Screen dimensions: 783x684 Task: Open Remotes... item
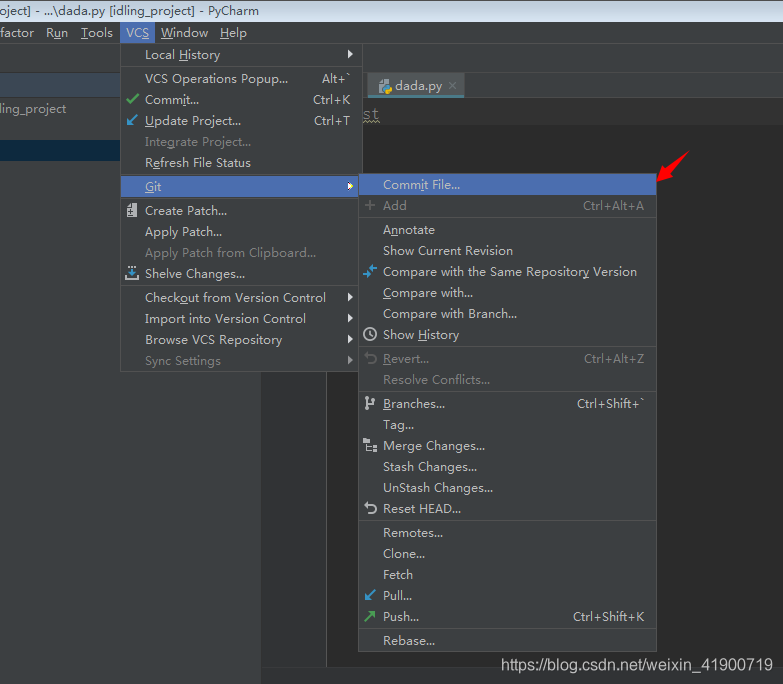click(507, 533)
